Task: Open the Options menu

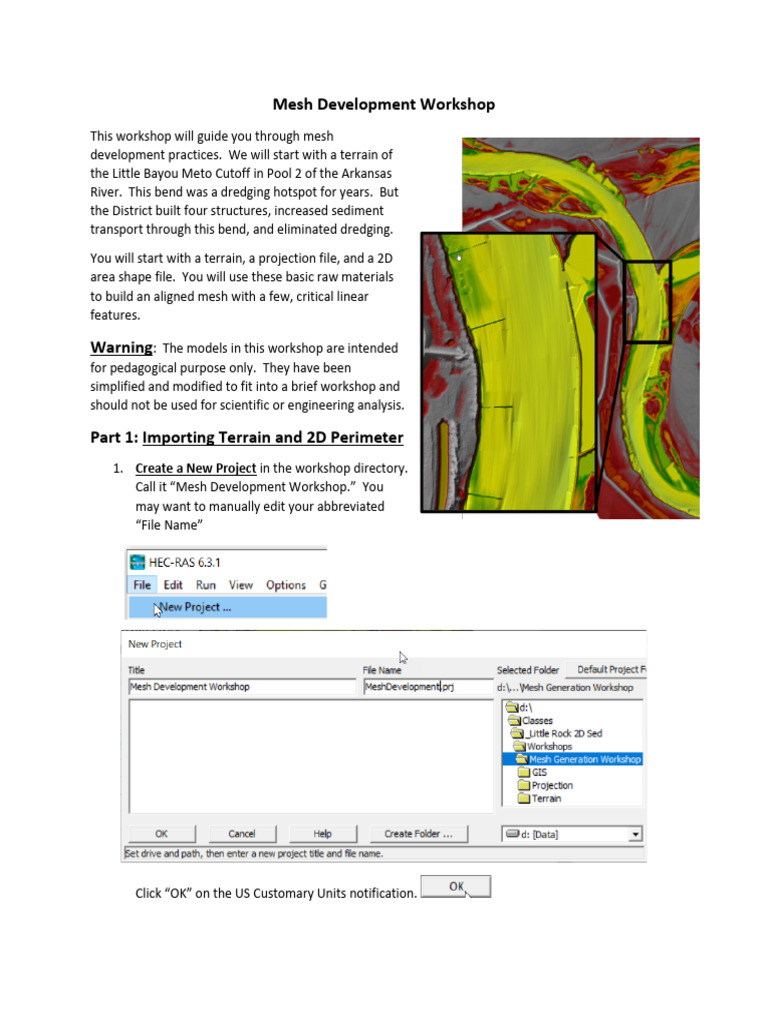Action: pos(285,585)
